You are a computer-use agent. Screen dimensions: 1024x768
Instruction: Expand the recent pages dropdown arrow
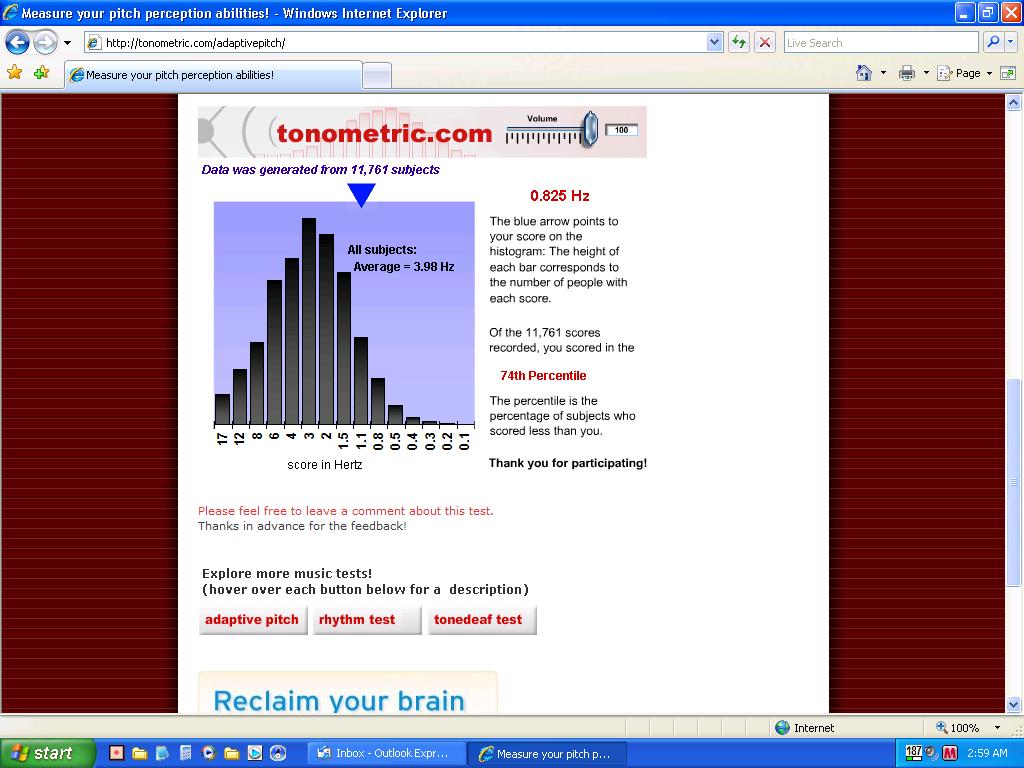point(67,42)
